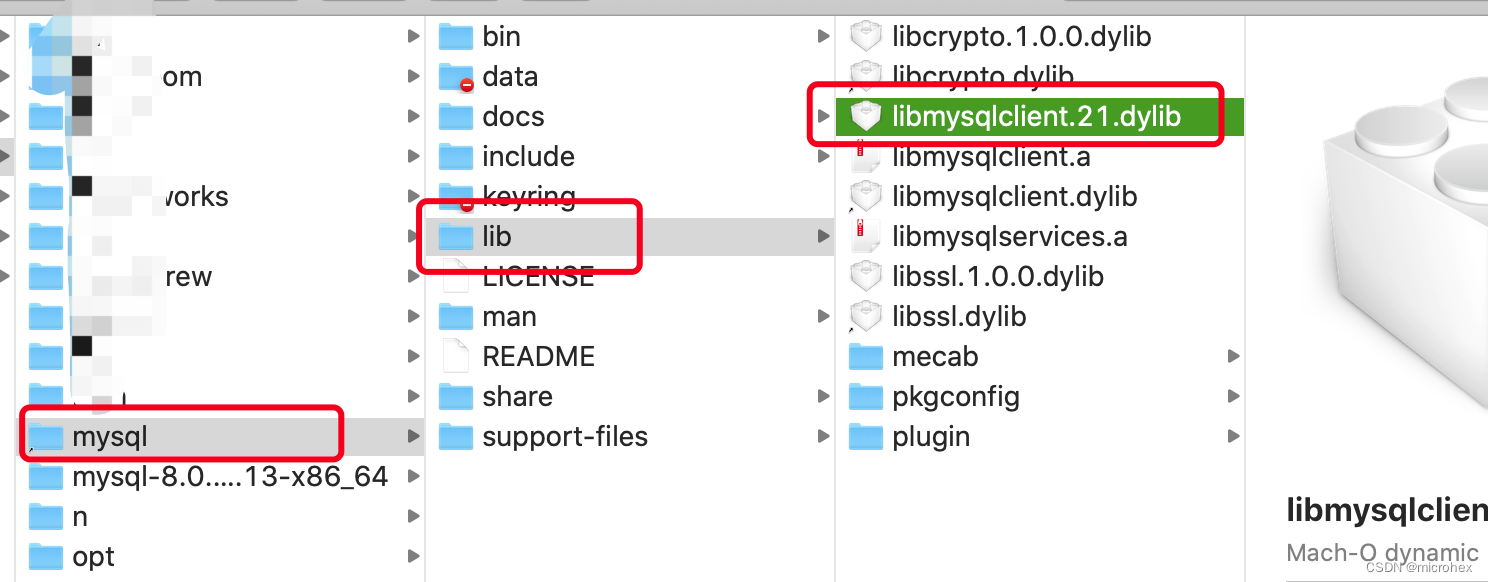The width and height of the screenshot is (1488, 582).
Task: Open the mysql-8.0...x86_64 folder
Action: pyautogui.click(x=228, y=477)
